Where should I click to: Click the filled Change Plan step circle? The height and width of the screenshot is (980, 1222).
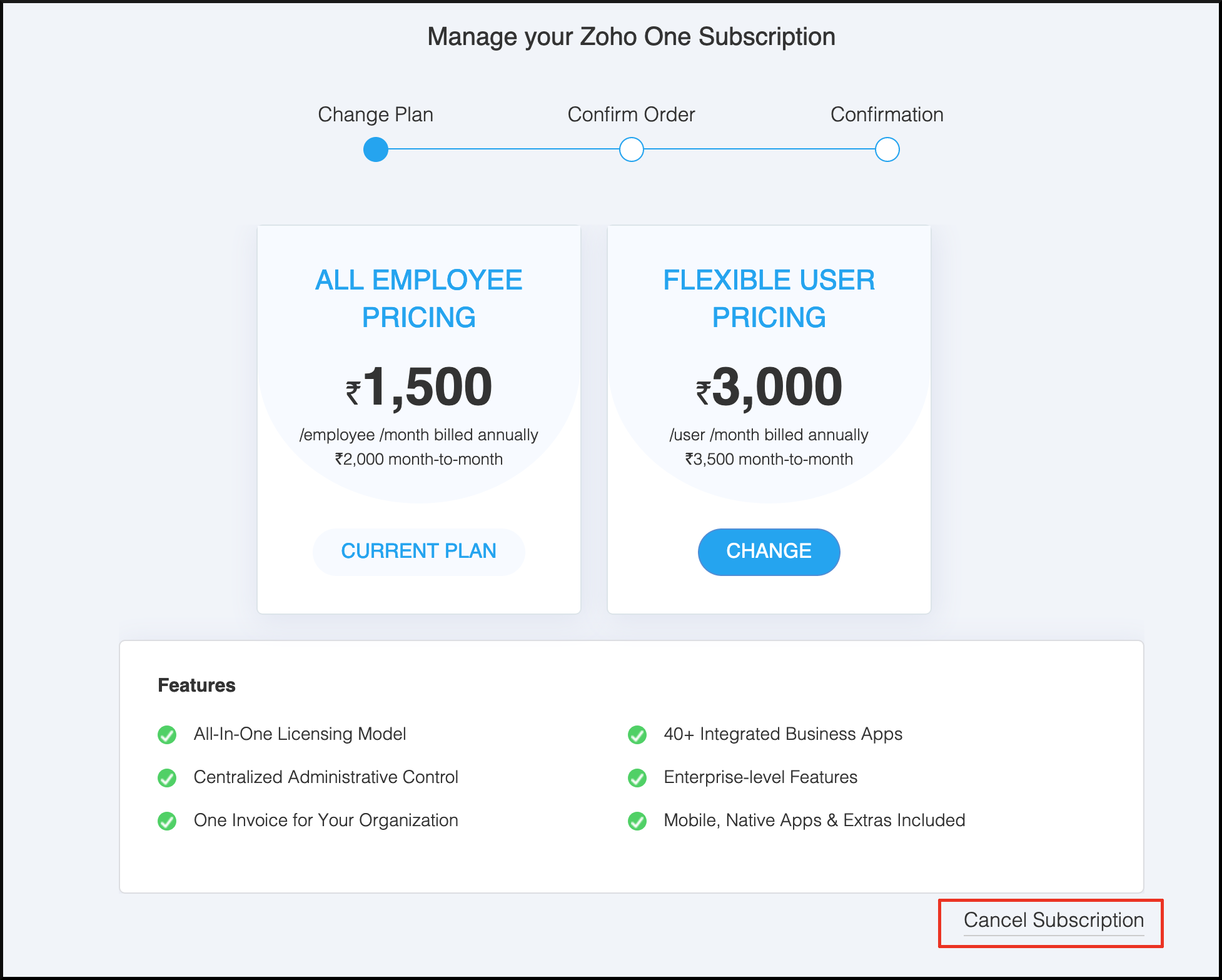click(376, 150)
